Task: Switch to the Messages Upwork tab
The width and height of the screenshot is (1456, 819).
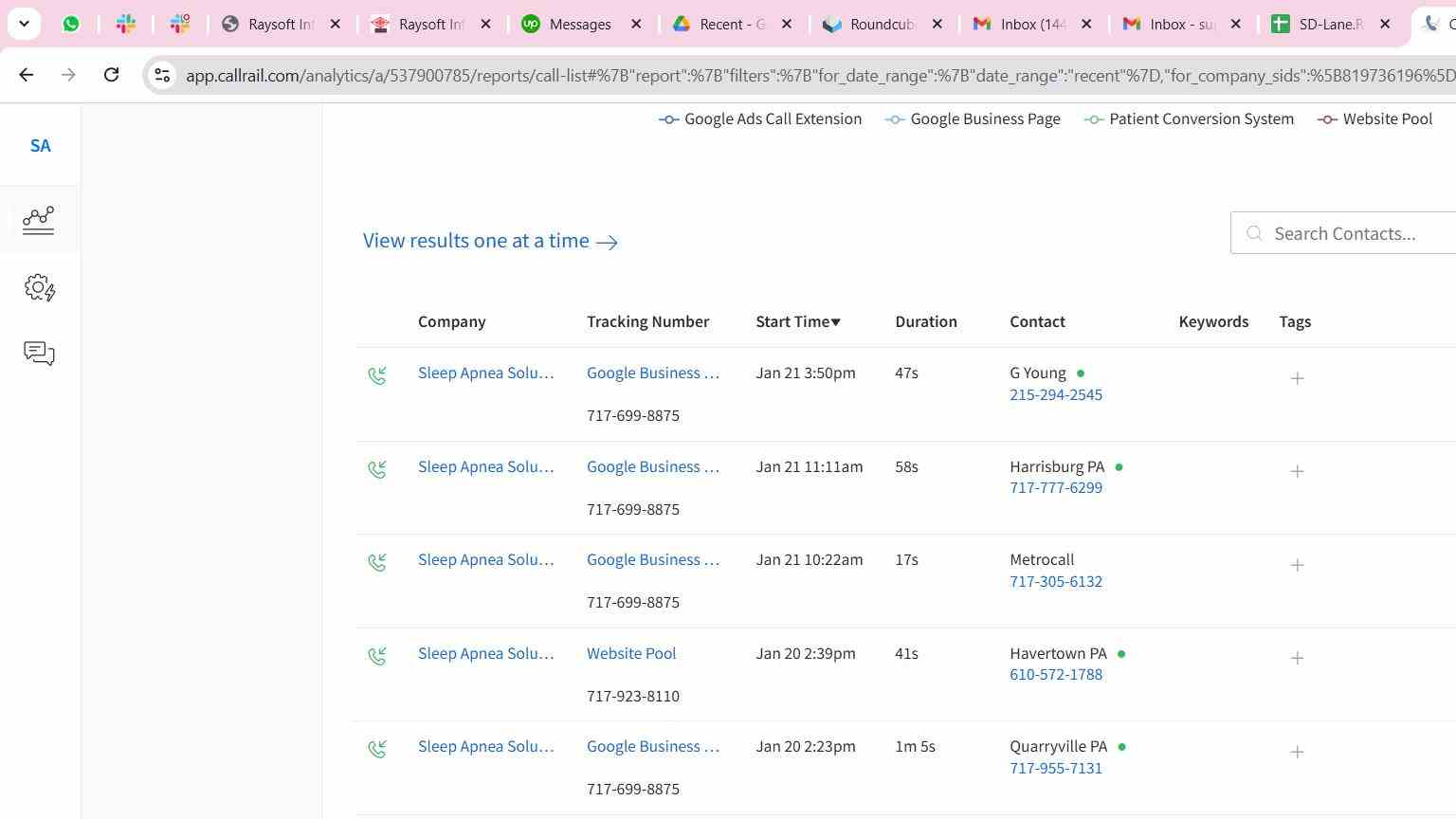Action: point(583,25)
